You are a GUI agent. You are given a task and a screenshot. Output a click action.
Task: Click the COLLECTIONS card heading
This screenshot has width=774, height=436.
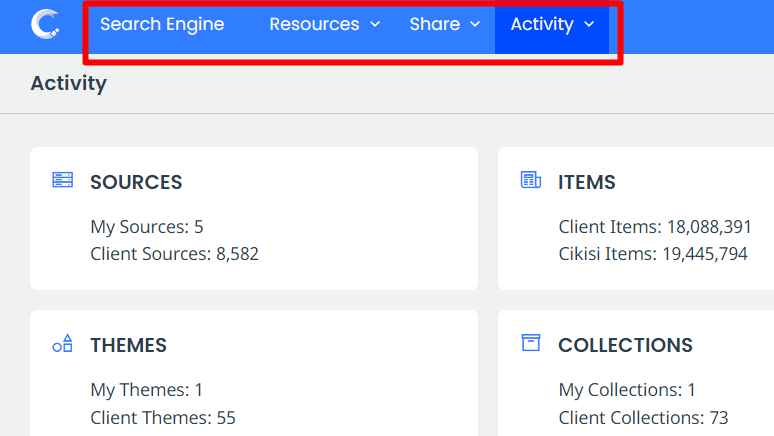tap(625, 345)
